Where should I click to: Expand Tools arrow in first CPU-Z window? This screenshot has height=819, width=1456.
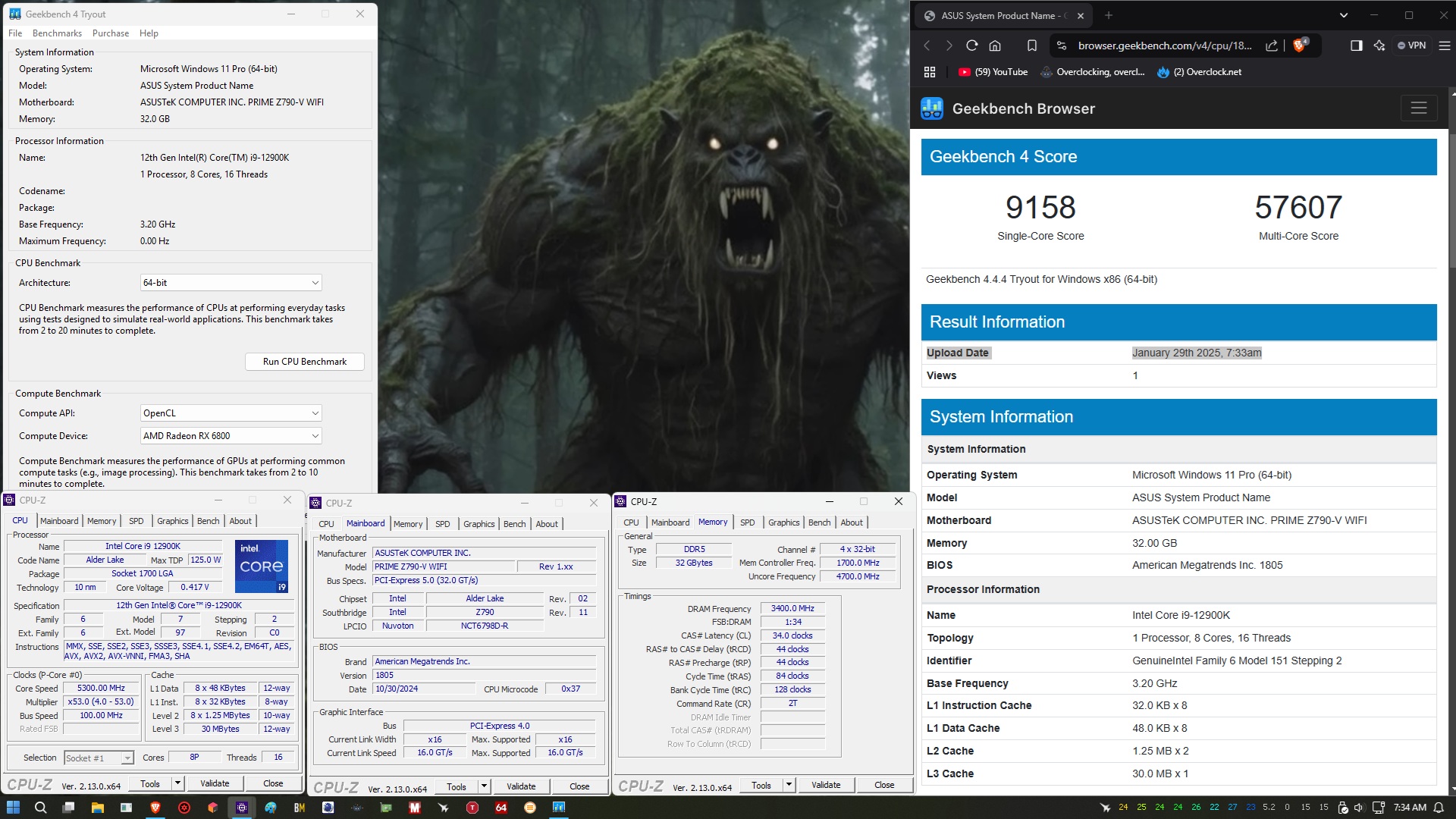(x=177, y=783)
